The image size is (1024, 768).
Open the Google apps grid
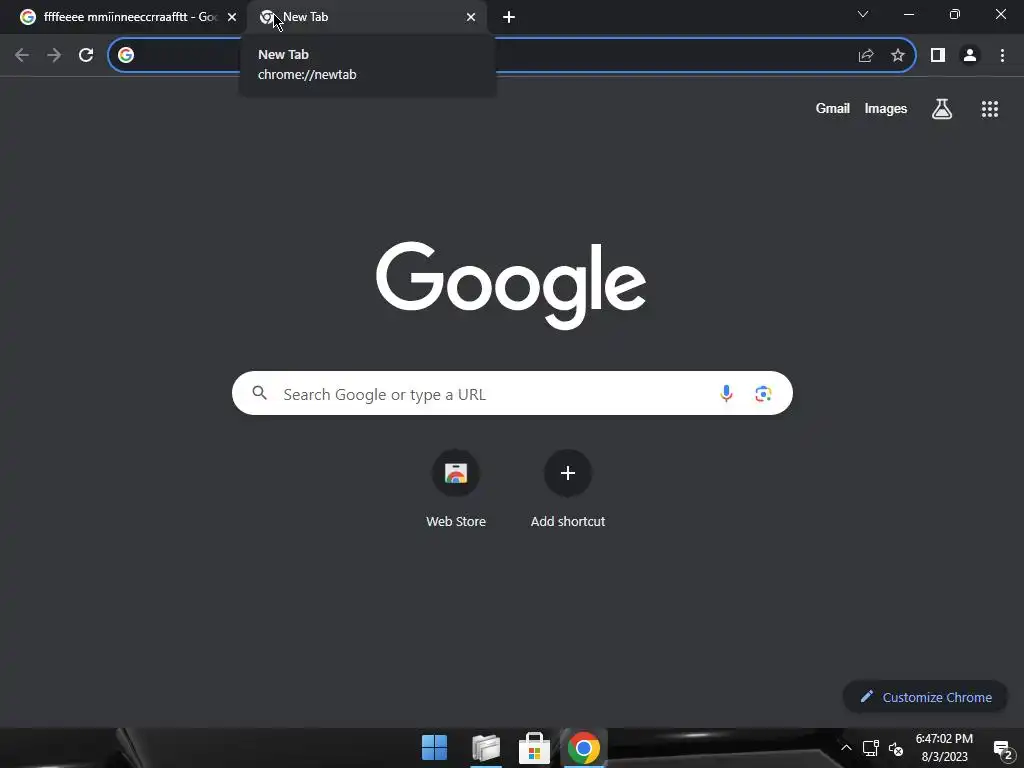click(x=990, y=109)
